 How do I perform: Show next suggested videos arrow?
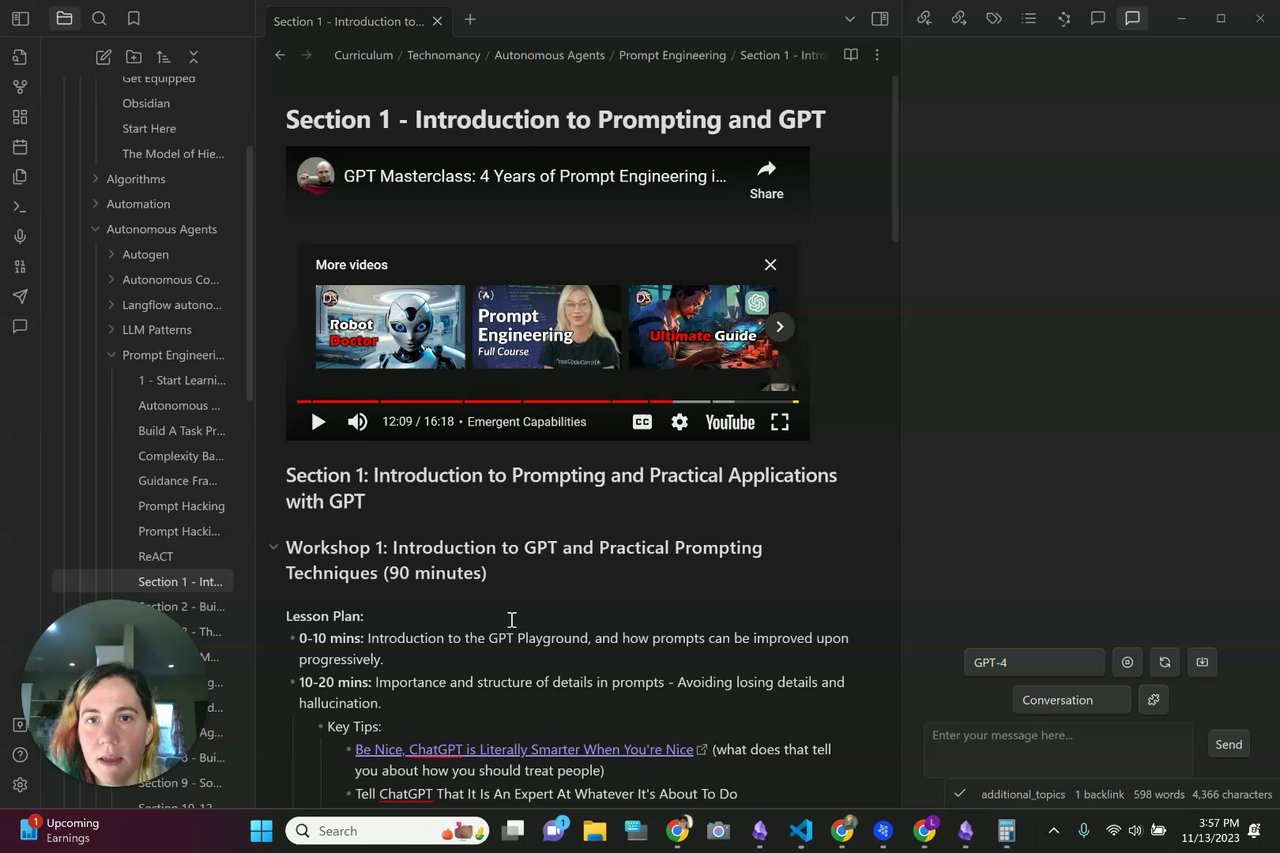coord(779,326)
